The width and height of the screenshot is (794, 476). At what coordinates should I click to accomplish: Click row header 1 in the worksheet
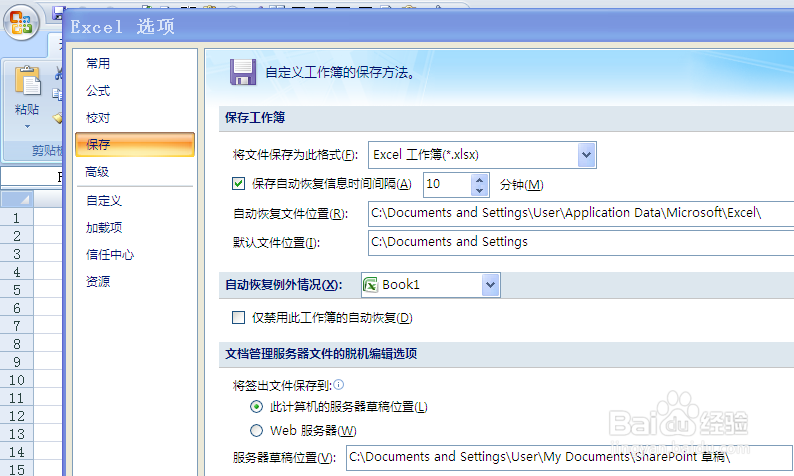point(17,218)
